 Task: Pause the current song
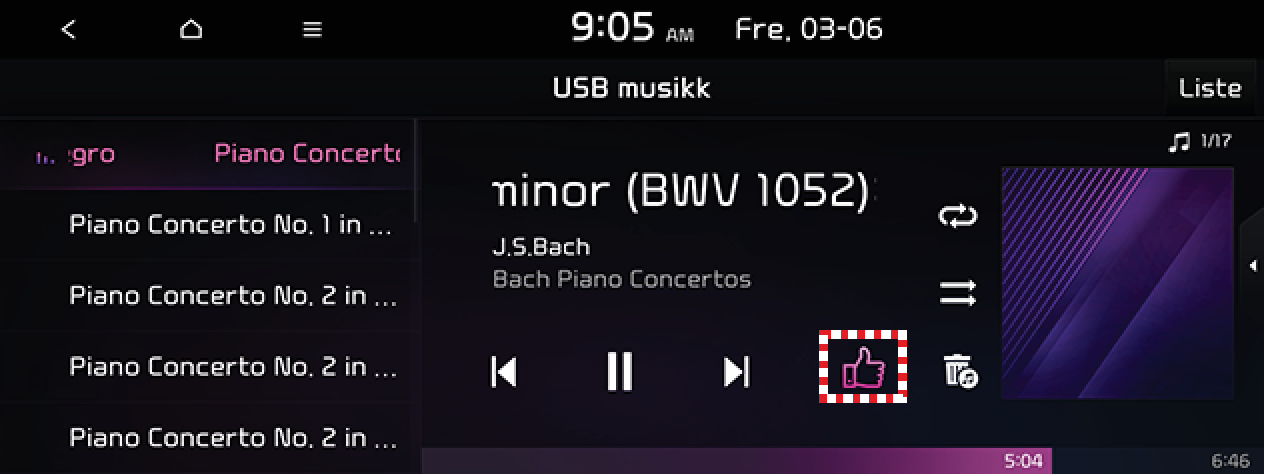pyautogui.click(x=620, y=372)
